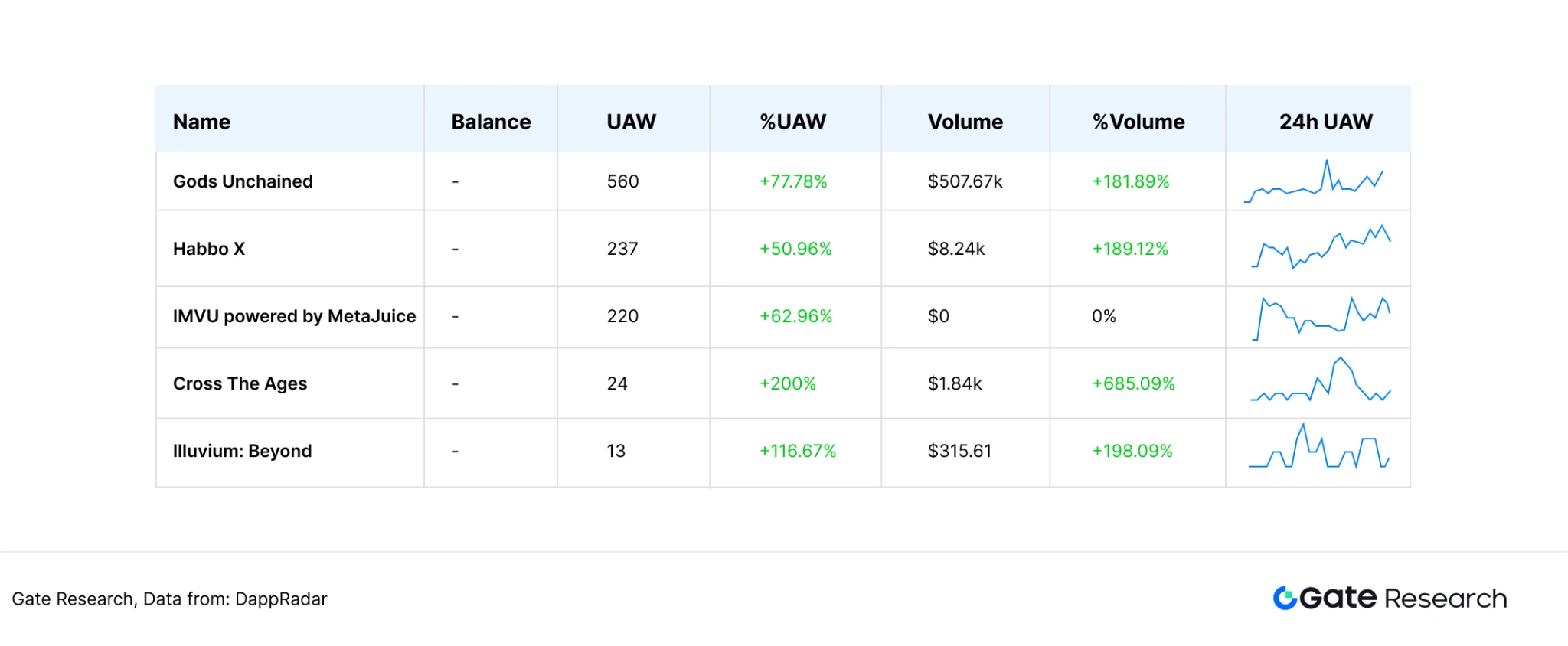Click the DappRadar data source text
The width and height of the screenshot is (1568, 646).
click(281, 599)
